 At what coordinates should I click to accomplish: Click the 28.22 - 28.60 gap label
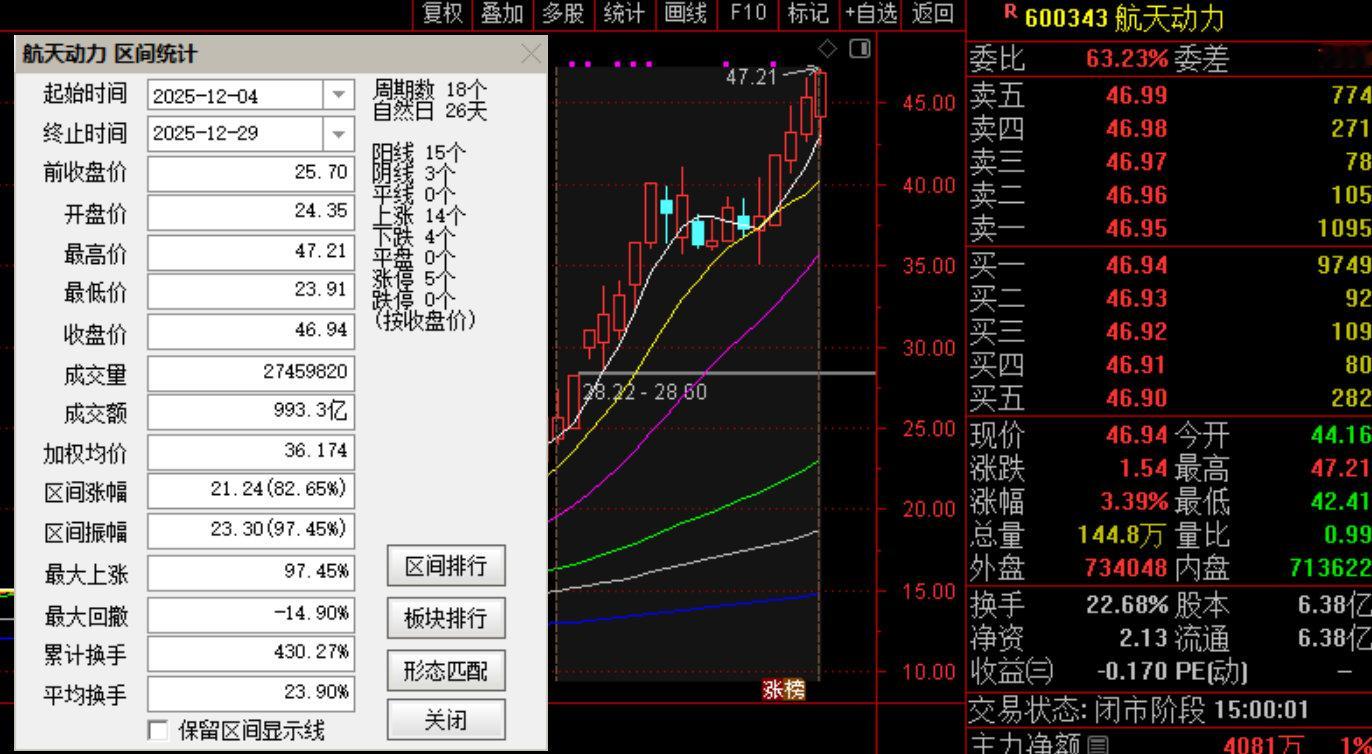click(644, 392)
